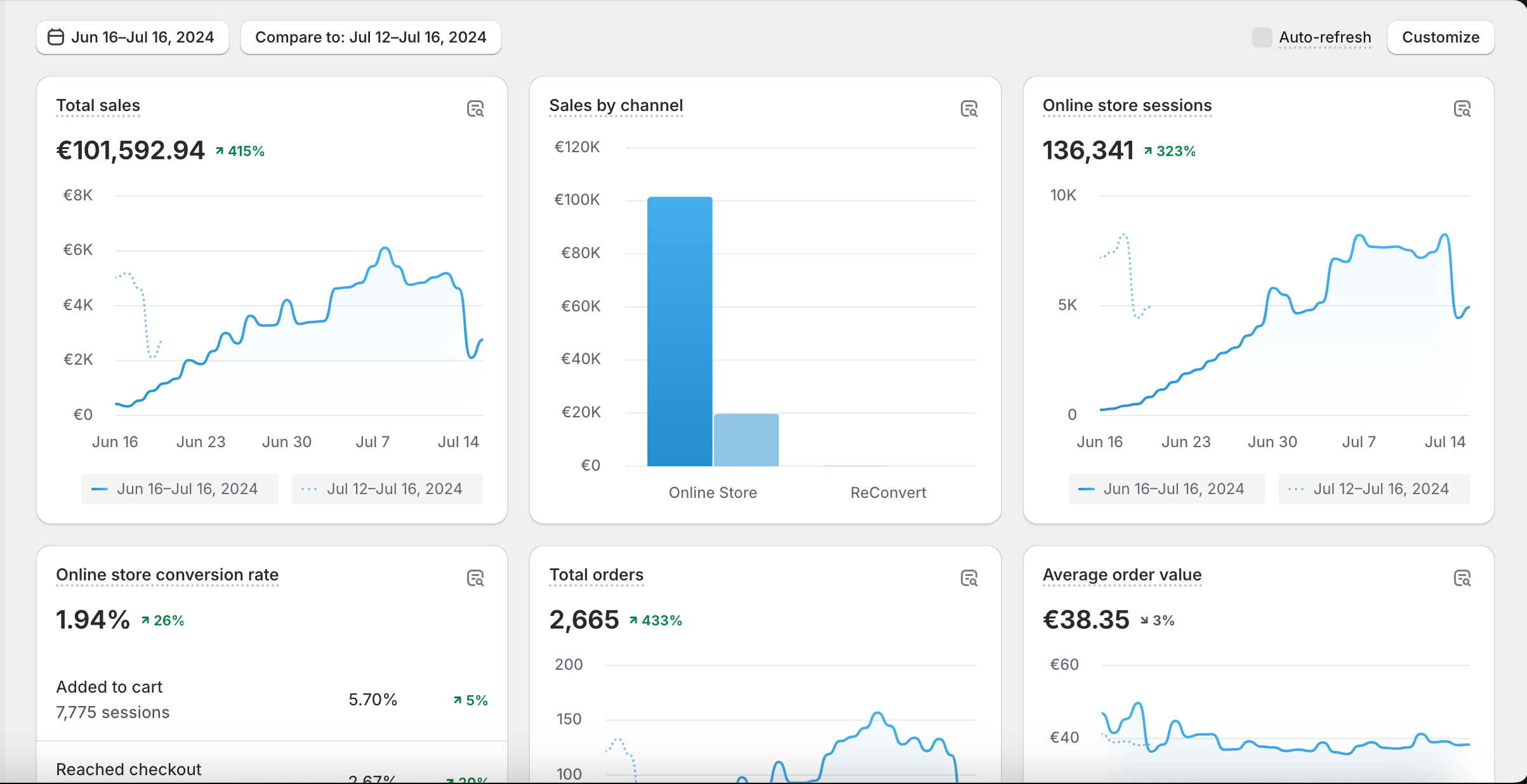Click the ReConvert axis label

(x=888, y=493)
